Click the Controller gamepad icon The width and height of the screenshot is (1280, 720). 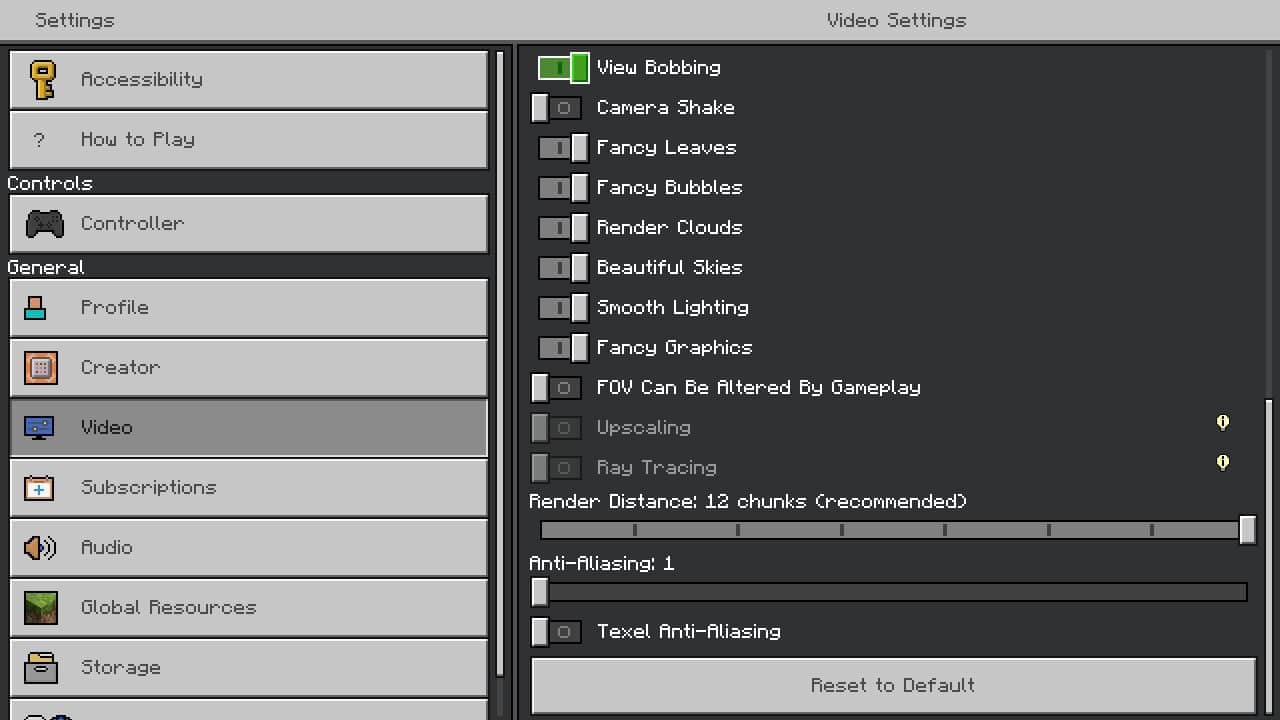(x=44, y=224)
